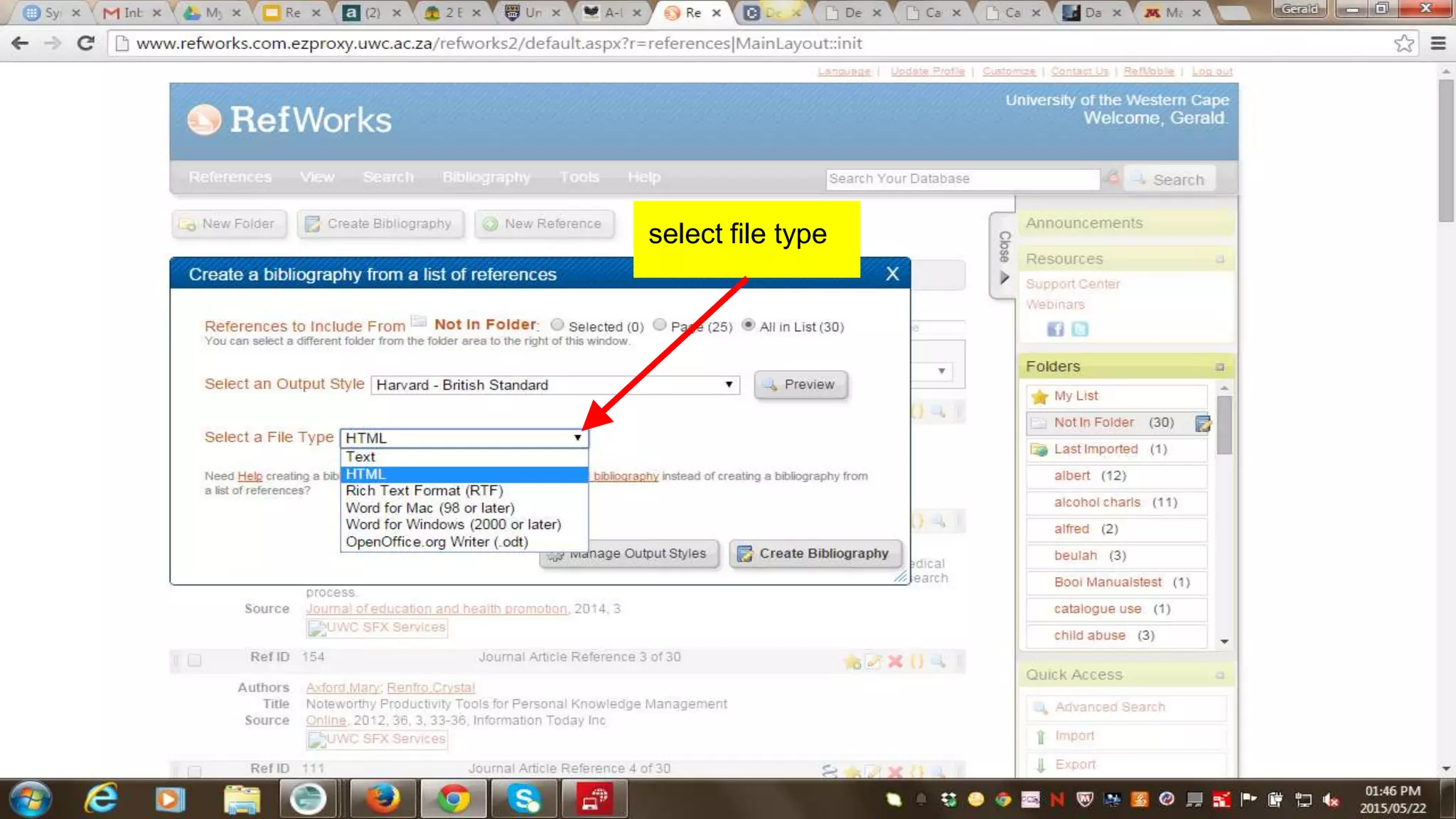Click the view magnifier icon for Ref ID 154

point(938,661)
